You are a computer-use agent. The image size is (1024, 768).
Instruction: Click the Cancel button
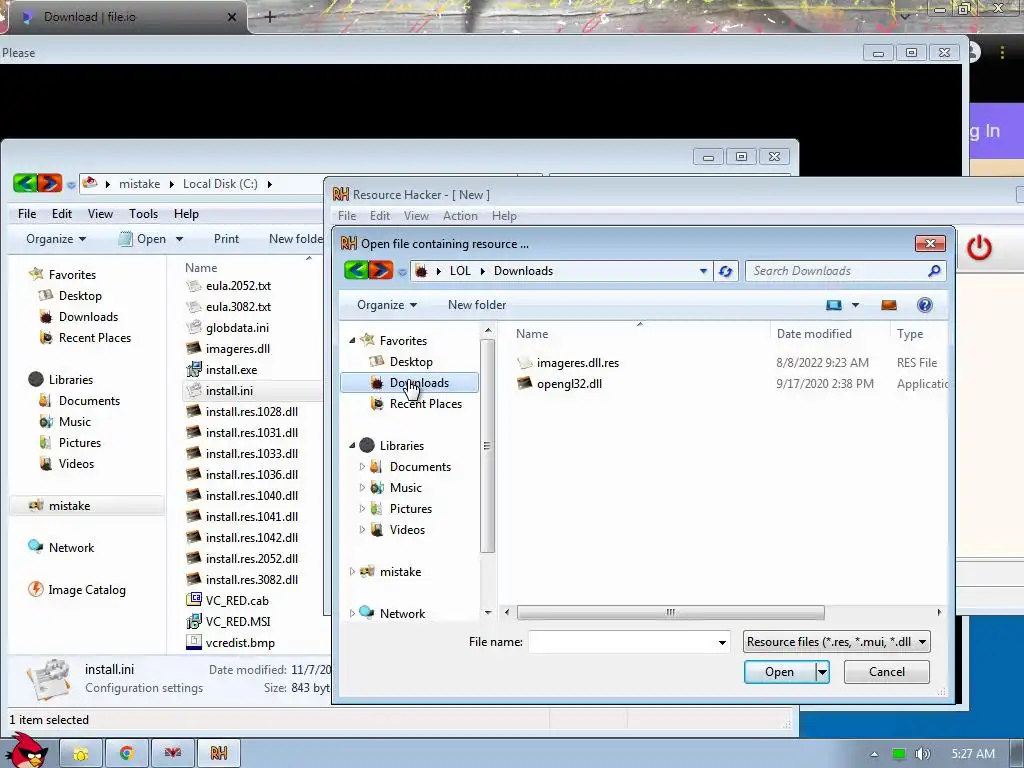pyautogui.click(x=886, y=672)
